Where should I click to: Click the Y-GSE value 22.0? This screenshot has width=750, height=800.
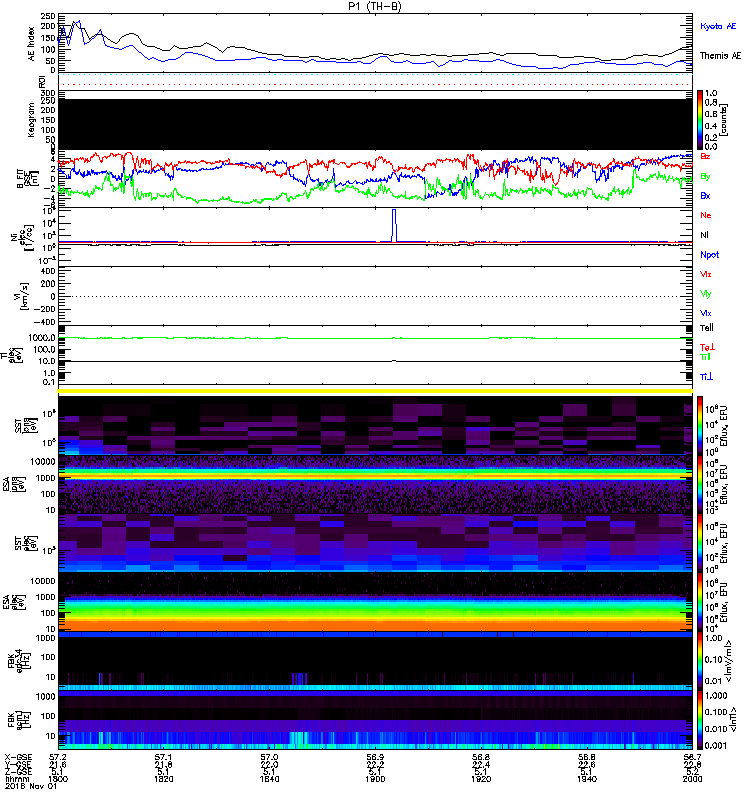click(269, 764)
